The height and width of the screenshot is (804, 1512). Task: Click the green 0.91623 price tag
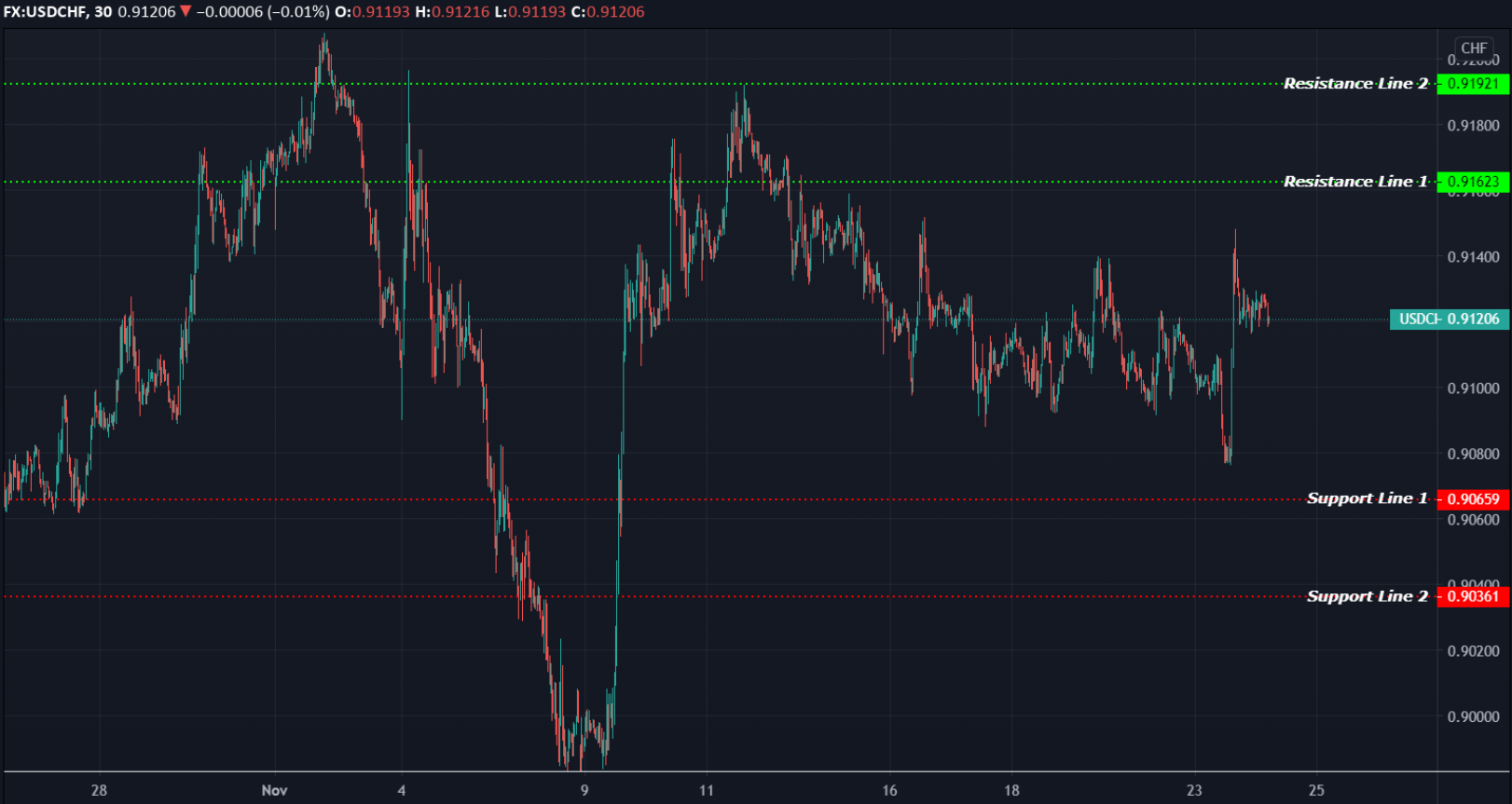coord(1473,182)
